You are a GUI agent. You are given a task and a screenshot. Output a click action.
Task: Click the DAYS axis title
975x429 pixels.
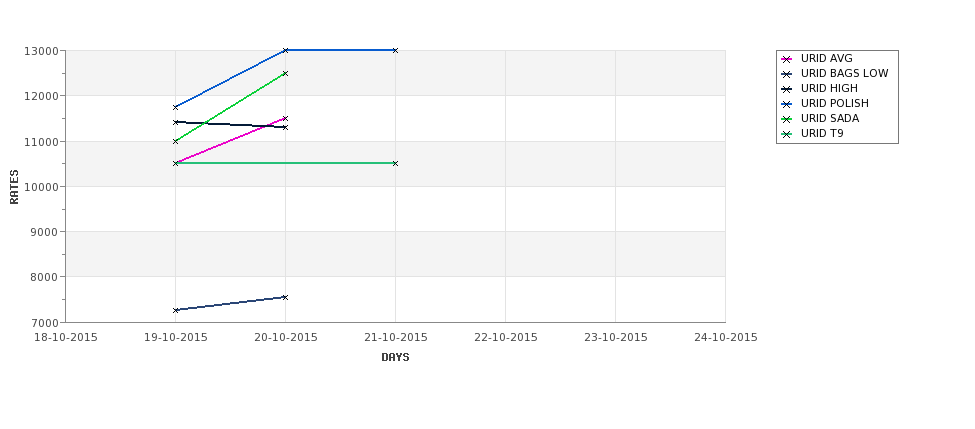[x=395, y=358]
